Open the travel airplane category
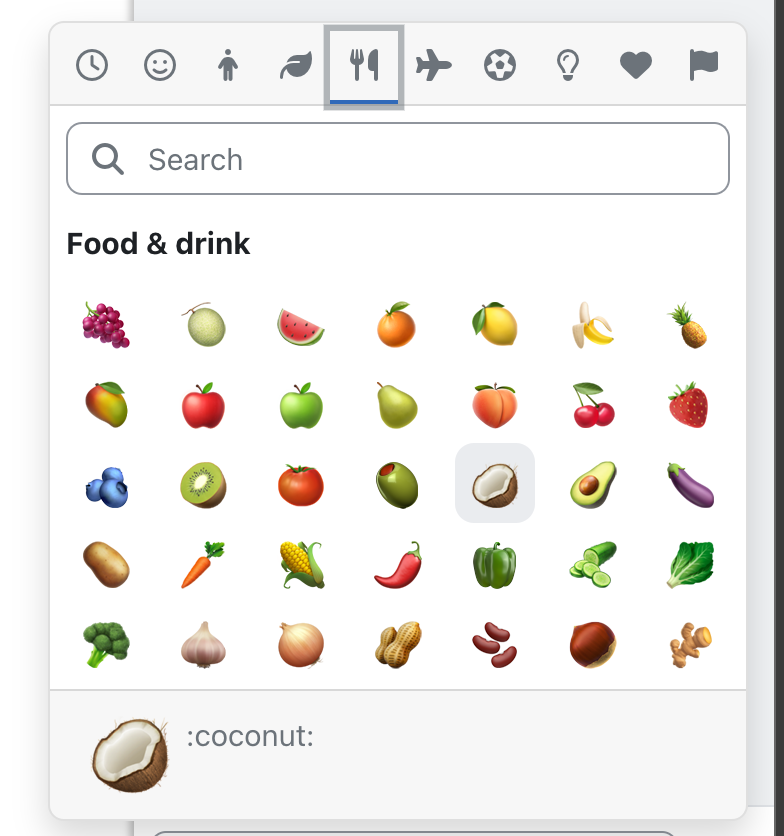 pos(433,65)
